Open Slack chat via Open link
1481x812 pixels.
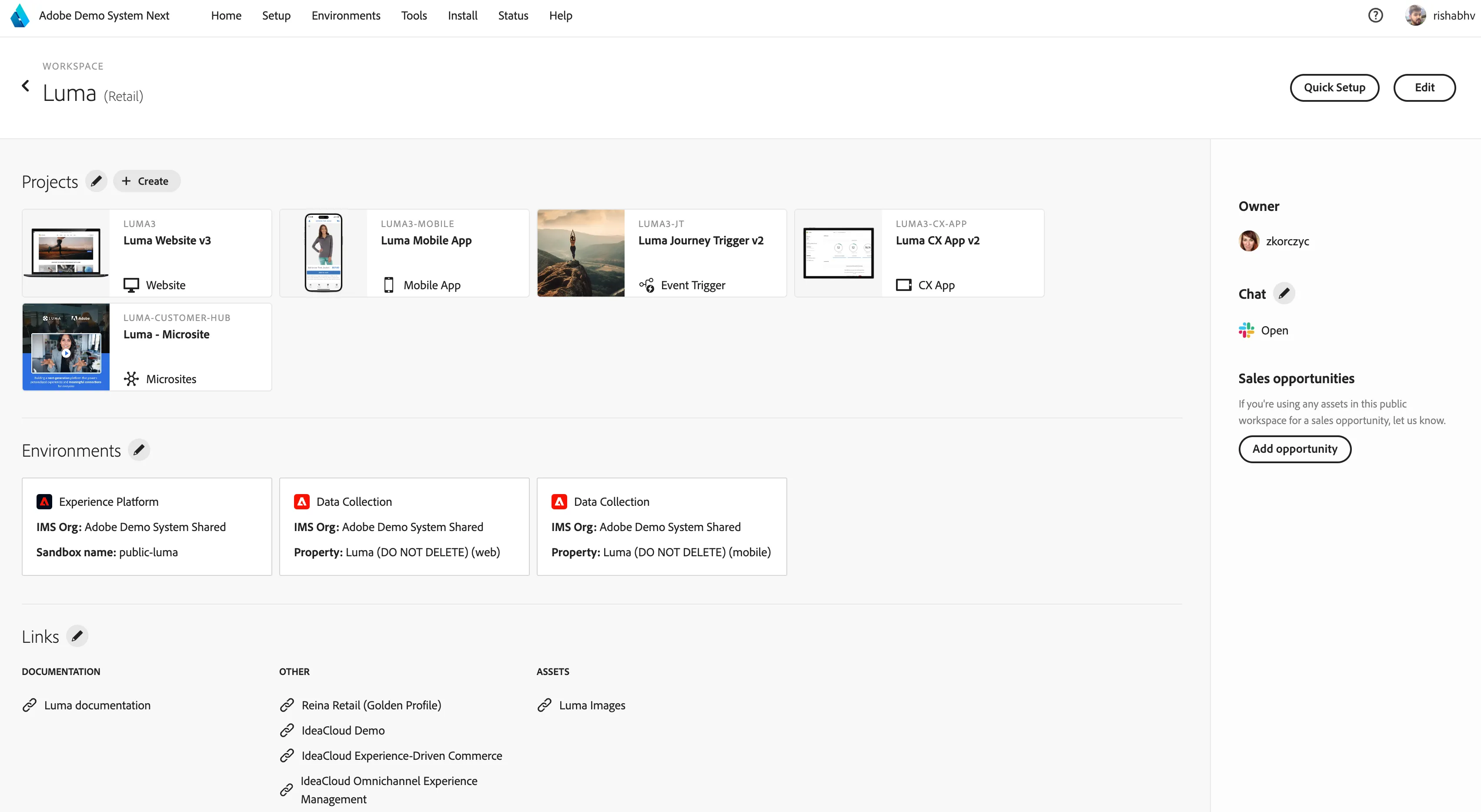coord(1274,330)
